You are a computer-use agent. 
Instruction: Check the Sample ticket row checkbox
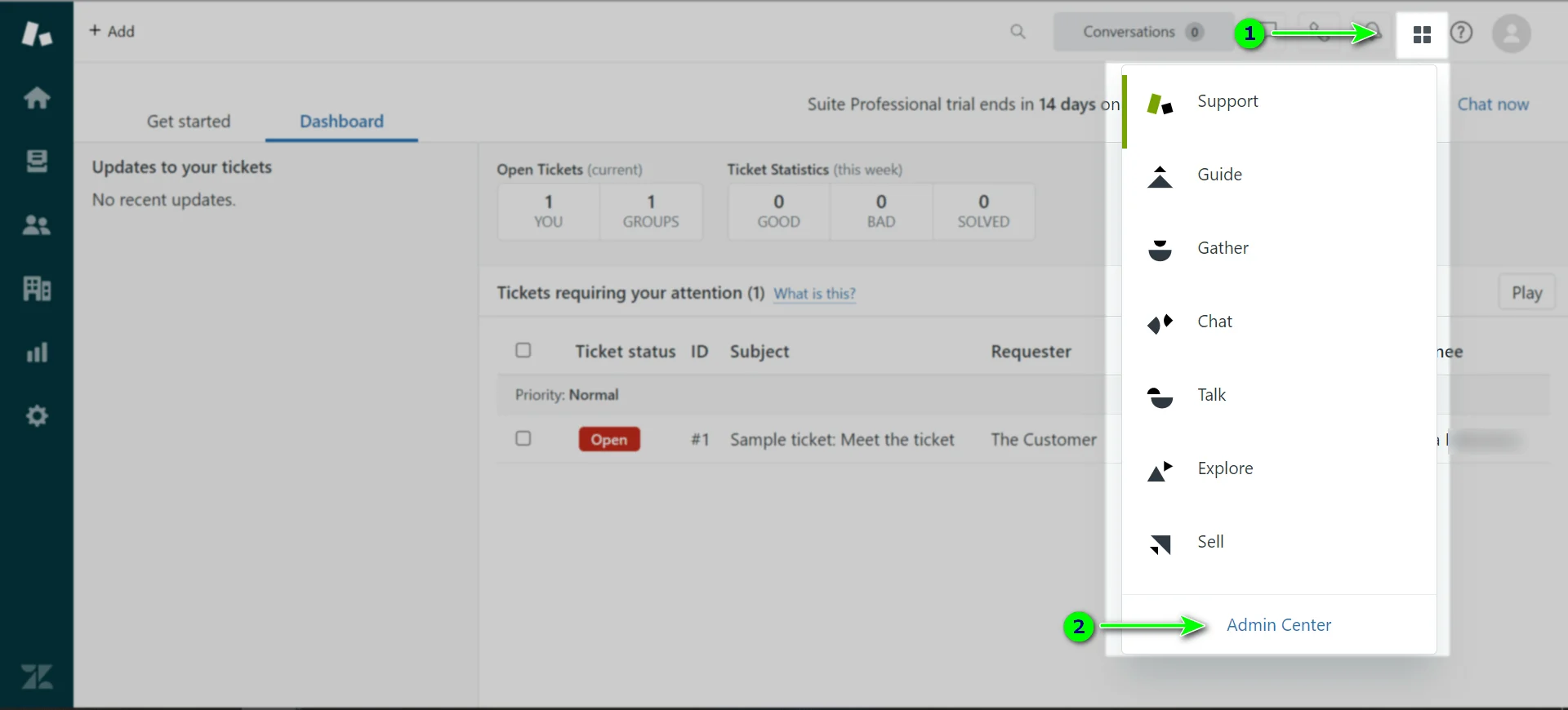pyautogui.click(x=523, y=438)
